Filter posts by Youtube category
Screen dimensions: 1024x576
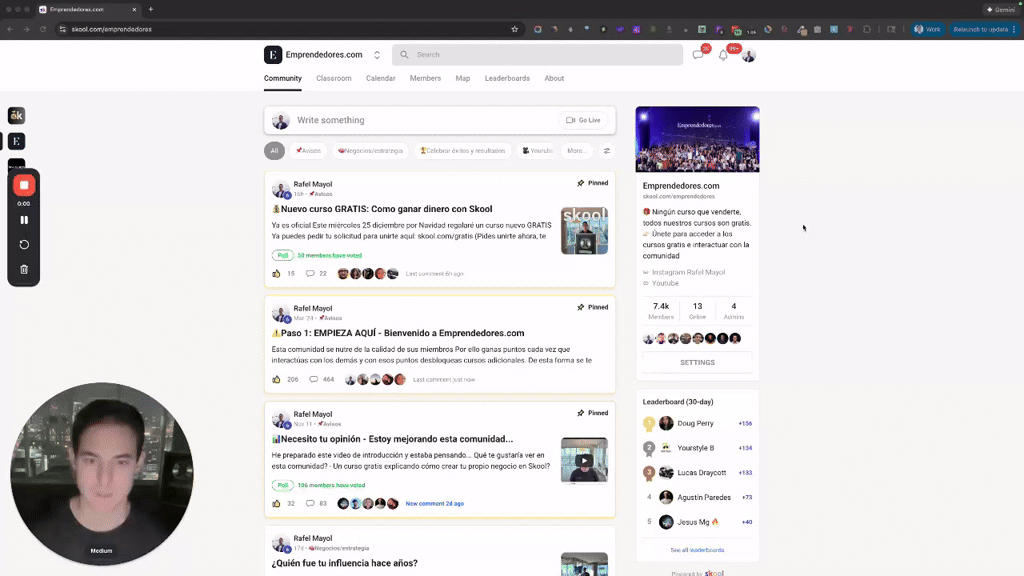pos(537,151)
